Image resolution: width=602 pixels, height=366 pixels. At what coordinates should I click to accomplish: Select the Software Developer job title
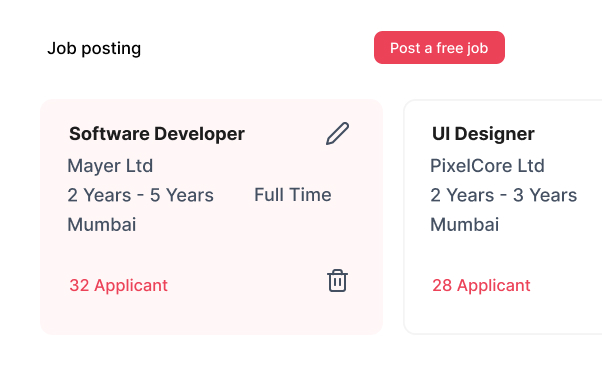pos(157,134)
